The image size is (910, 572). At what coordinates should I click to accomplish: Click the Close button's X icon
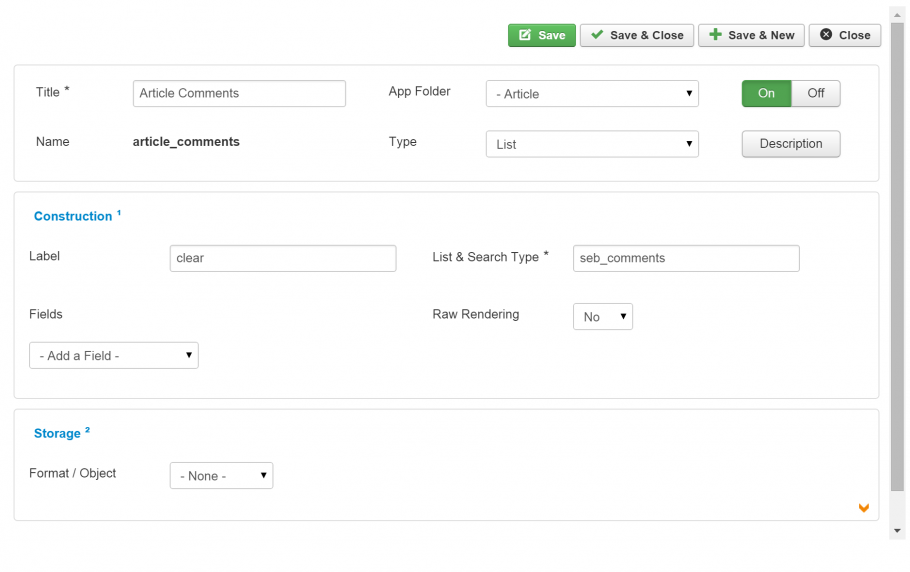(826, 35)
